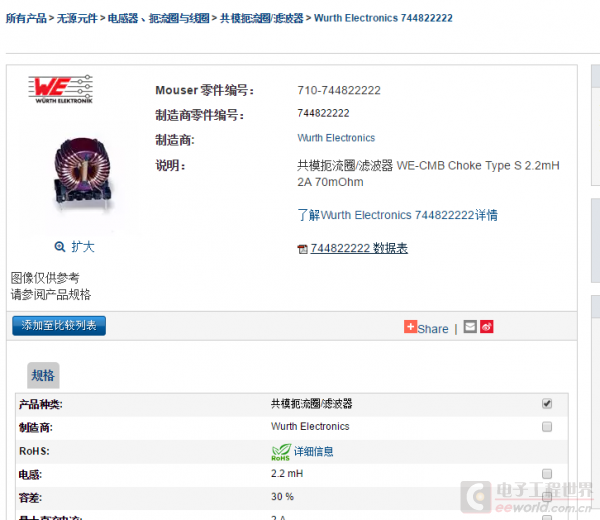The image size is (600, 520).
Task: Click the magnifier enlarge icon
Action: 60,247
